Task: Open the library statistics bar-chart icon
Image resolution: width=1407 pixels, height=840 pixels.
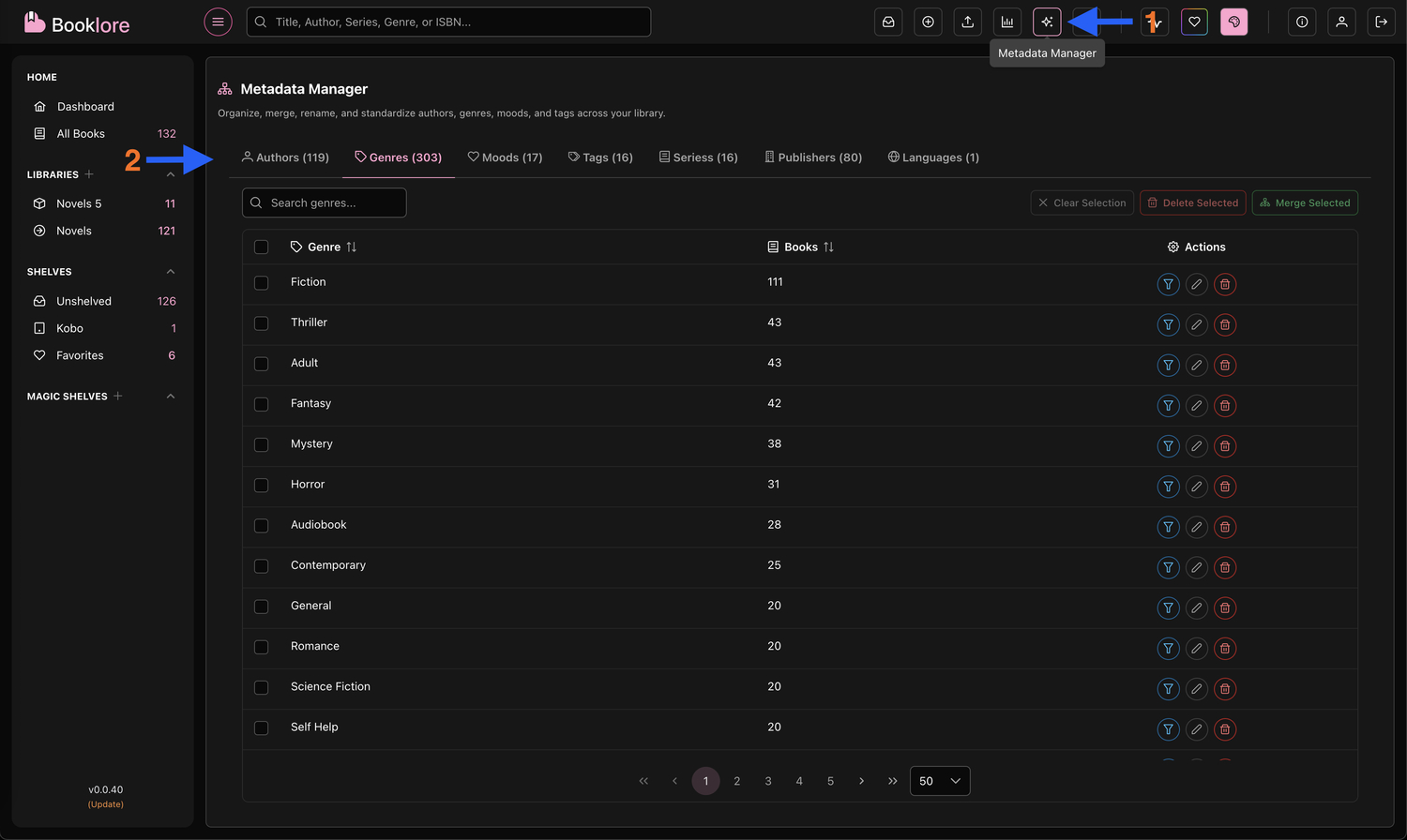Action: pyautogui.click(x=1006, y=22)
